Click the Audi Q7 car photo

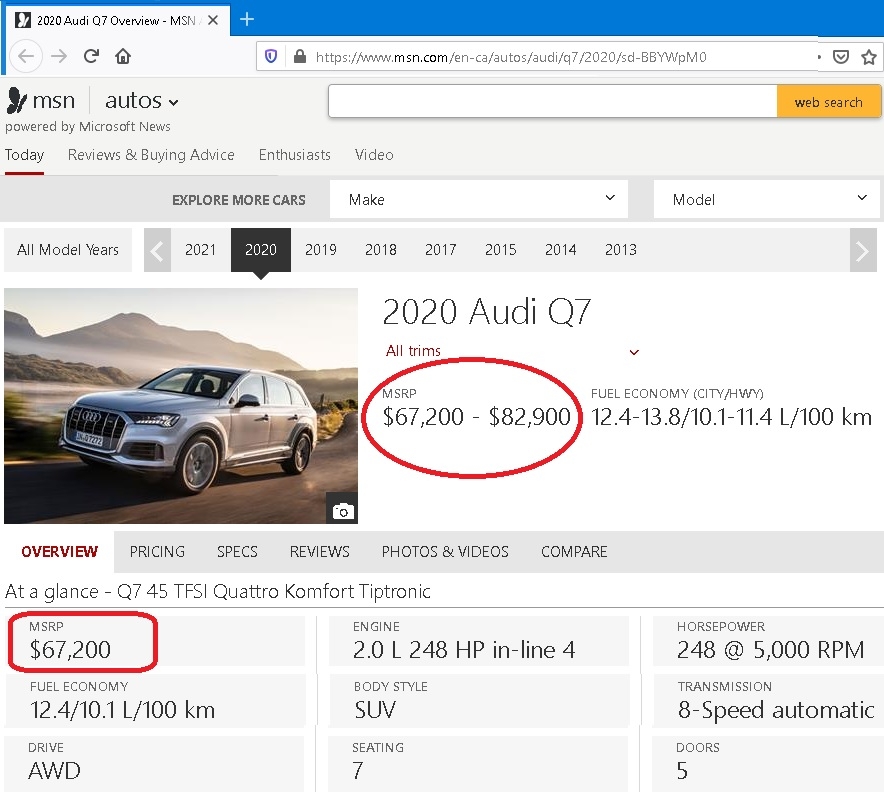(180, 406)
